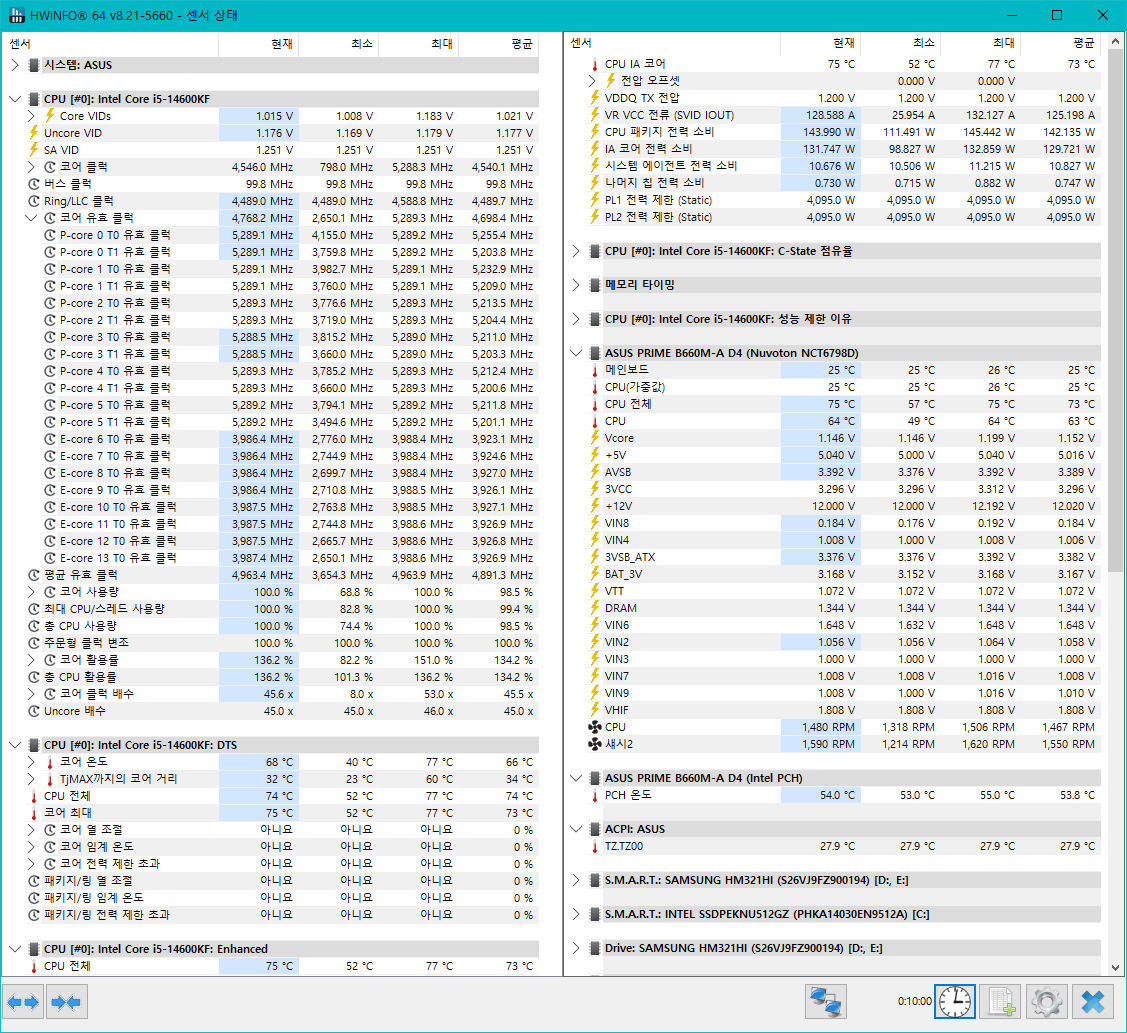1127x1033 pixels.
Task: Click 0:10:00 elapsed time text
Action: [914, 1001]
